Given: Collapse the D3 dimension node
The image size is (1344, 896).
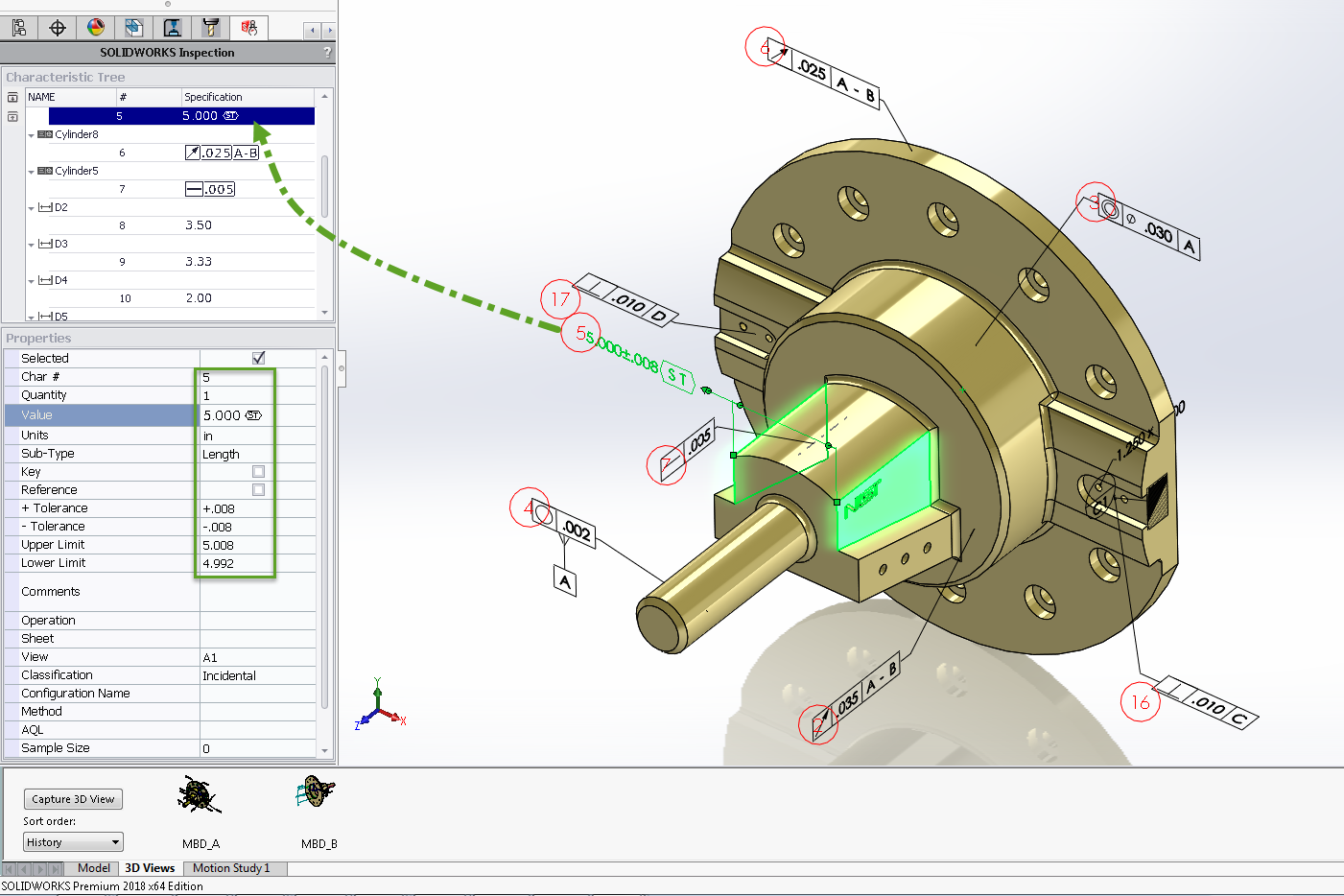Looking at the screenshot, I should tap(32, 245).
